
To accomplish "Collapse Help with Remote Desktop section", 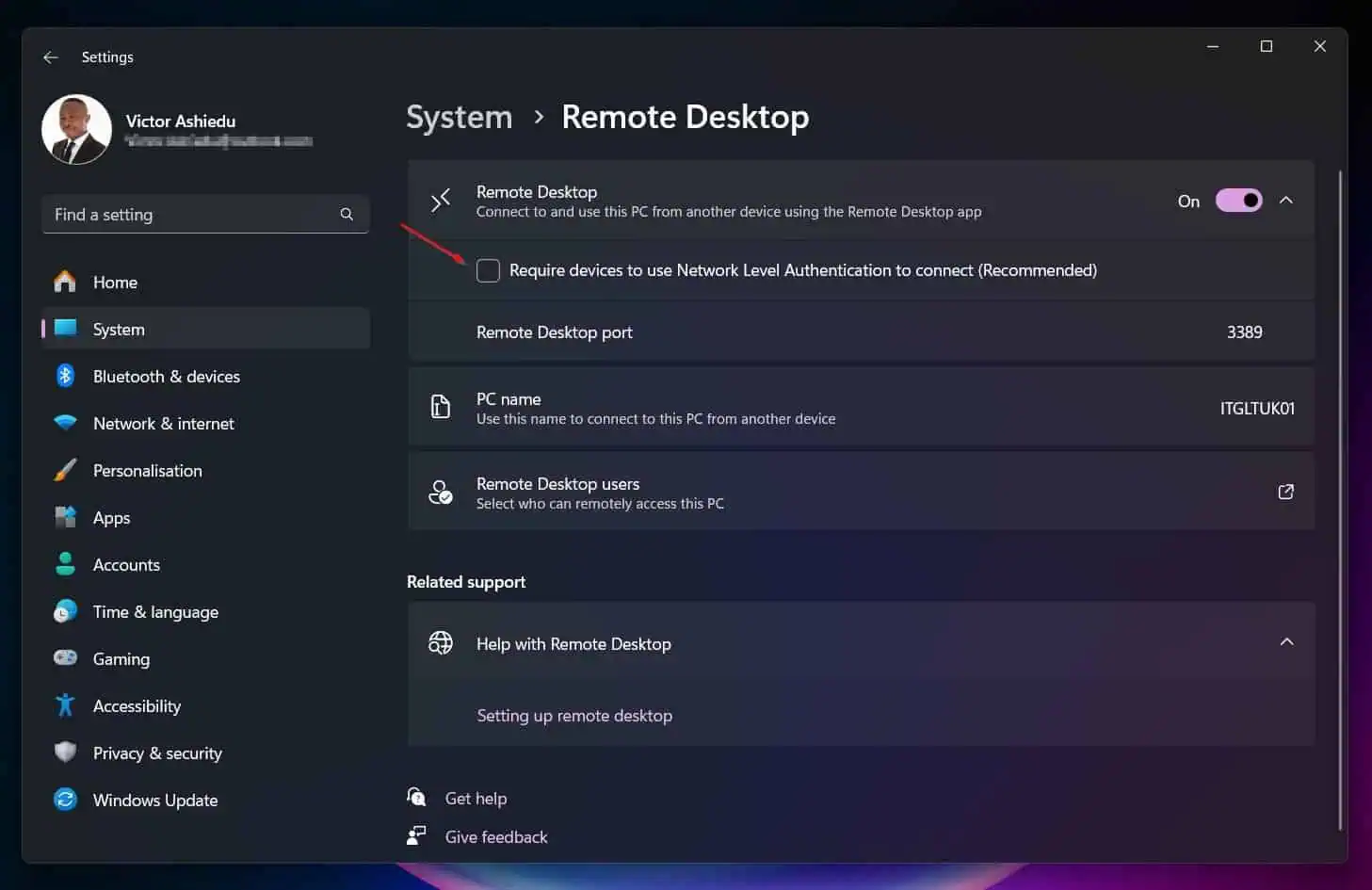I will point(1286,642).
